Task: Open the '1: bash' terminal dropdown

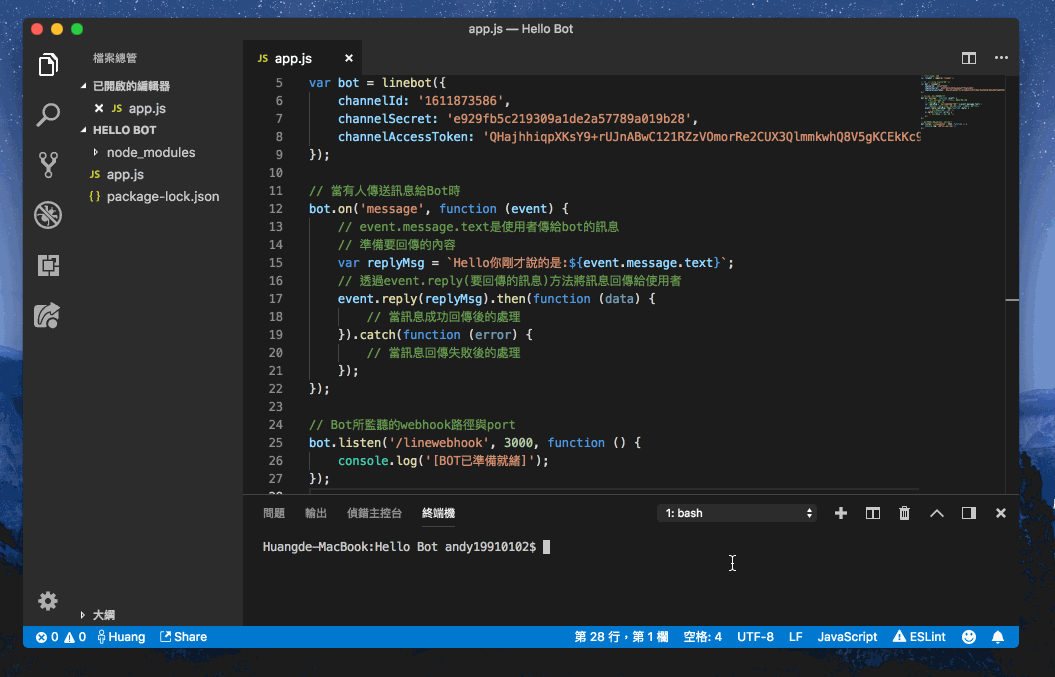Action: click(x=737, y=513)
